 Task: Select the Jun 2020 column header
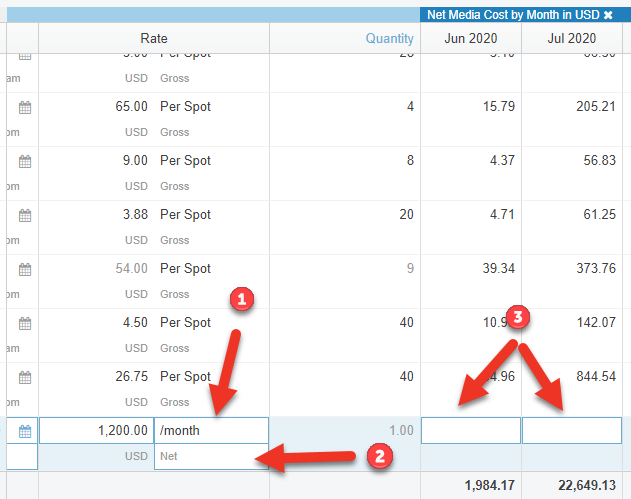[x=471, y=38]
